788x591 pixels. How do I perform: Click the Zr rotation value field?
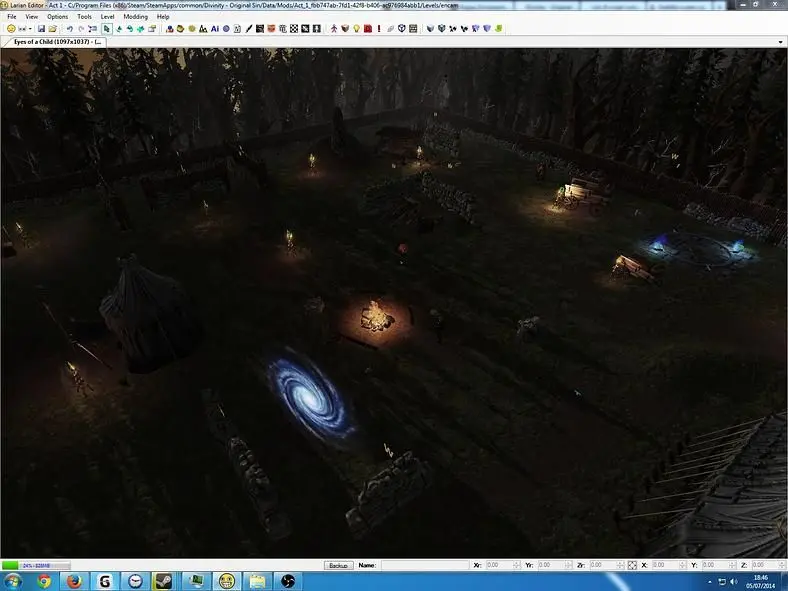[x=603, y=565]
